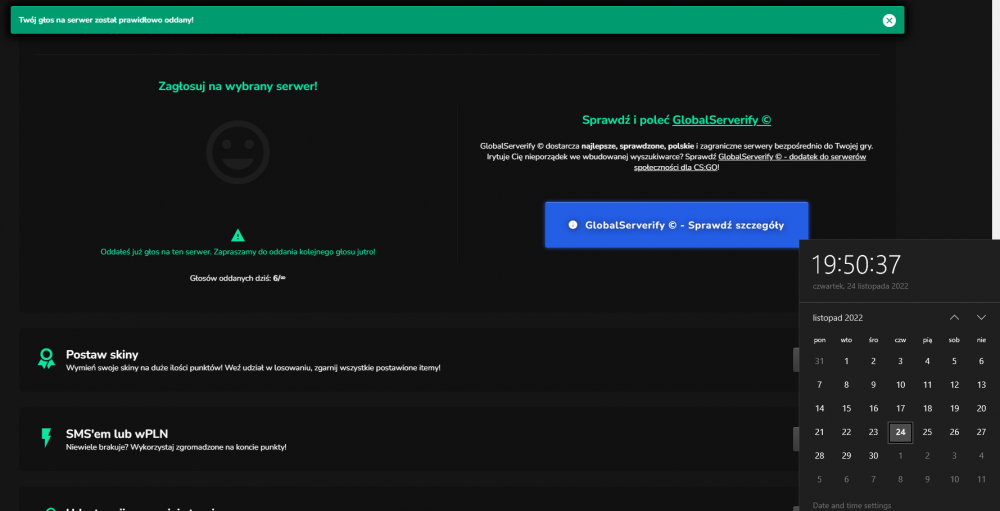This screenshot has height=511, width=1000.
Task: Select November 19 in calendar
Action: [955, 408]
